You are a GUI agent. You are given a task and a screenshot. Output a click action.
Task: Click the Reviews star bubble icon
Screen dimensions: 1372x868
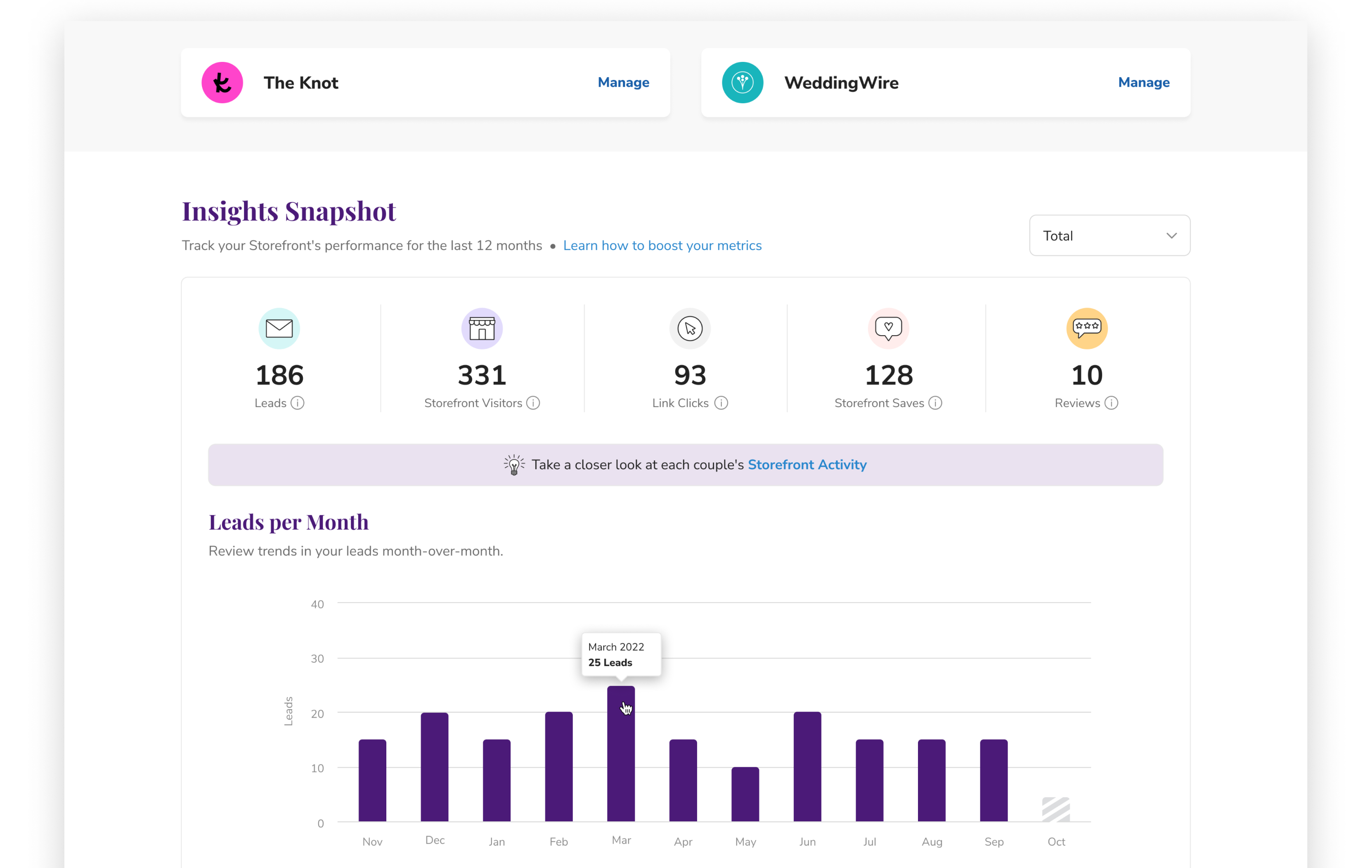1086,328
